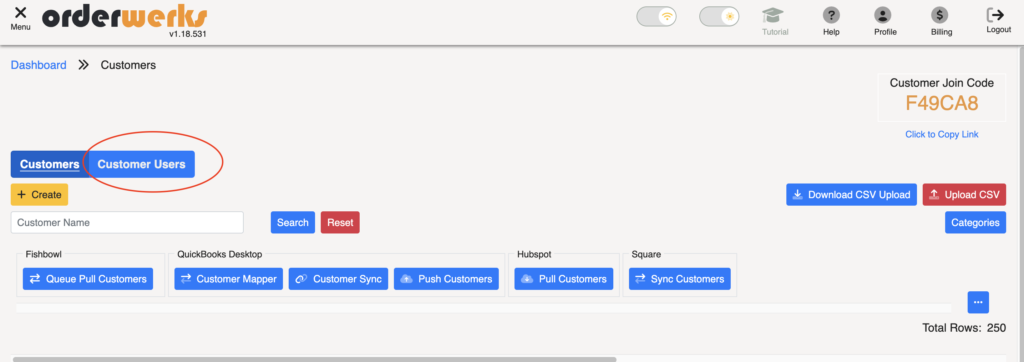The width and height of the screenshot is (1024, 362).
Task: Switch to the Customer Users tab
Action: click(x=142, y=164)
